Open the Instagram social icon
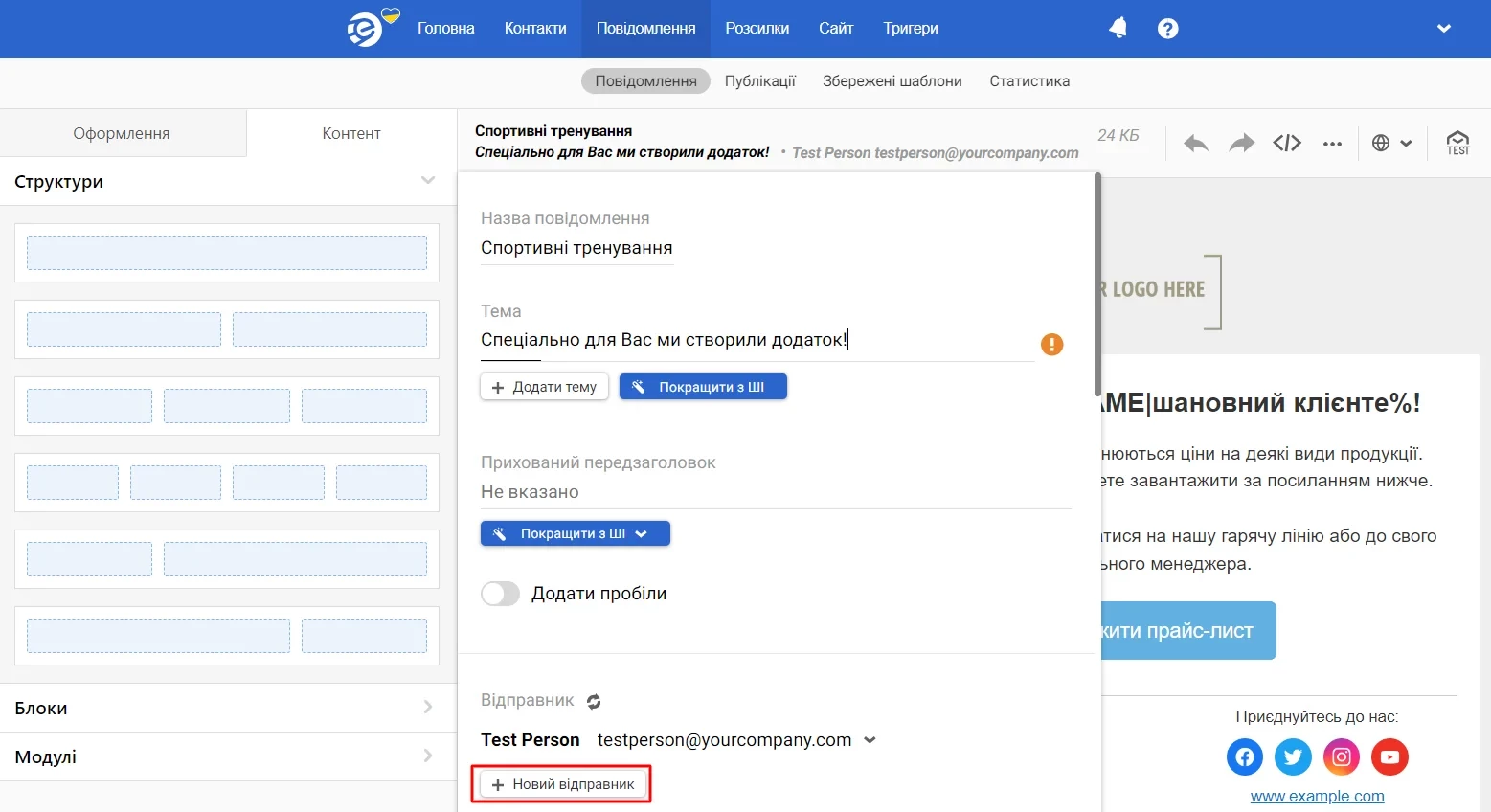The width and height of the screenshot is (1491, 812). pos(1342,757)
